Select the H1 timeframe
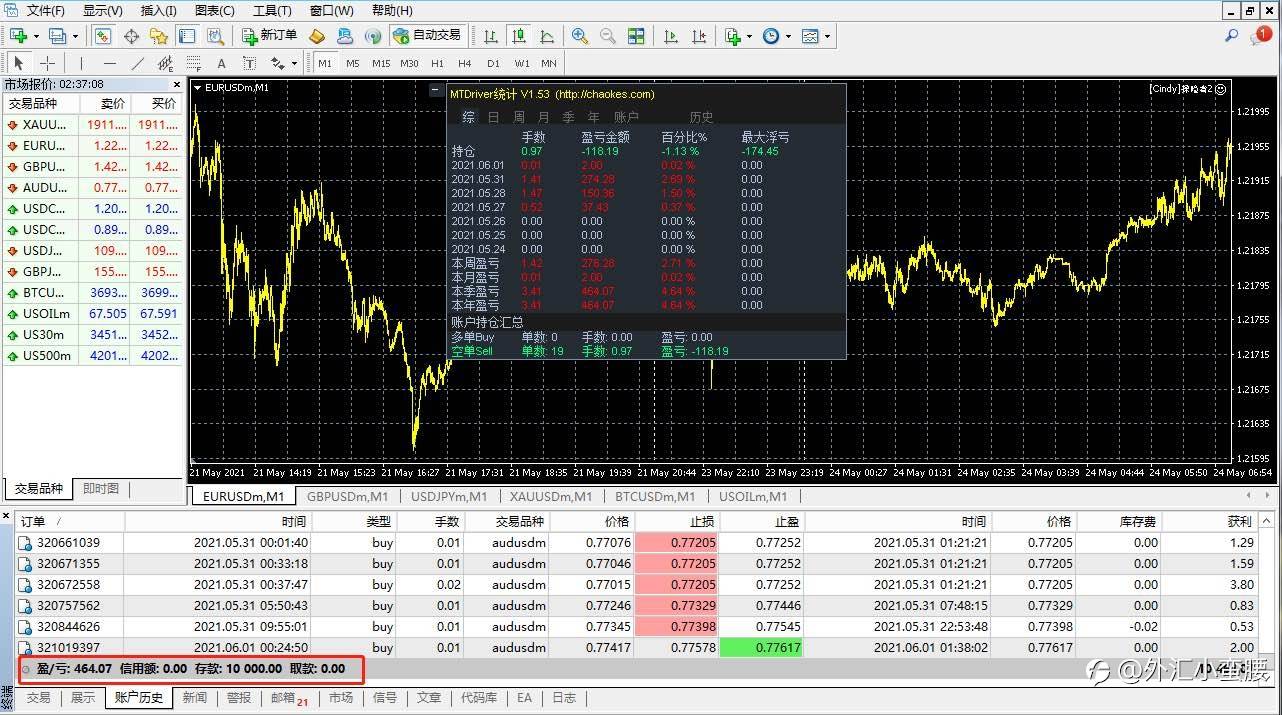 [x=437, y=63]
